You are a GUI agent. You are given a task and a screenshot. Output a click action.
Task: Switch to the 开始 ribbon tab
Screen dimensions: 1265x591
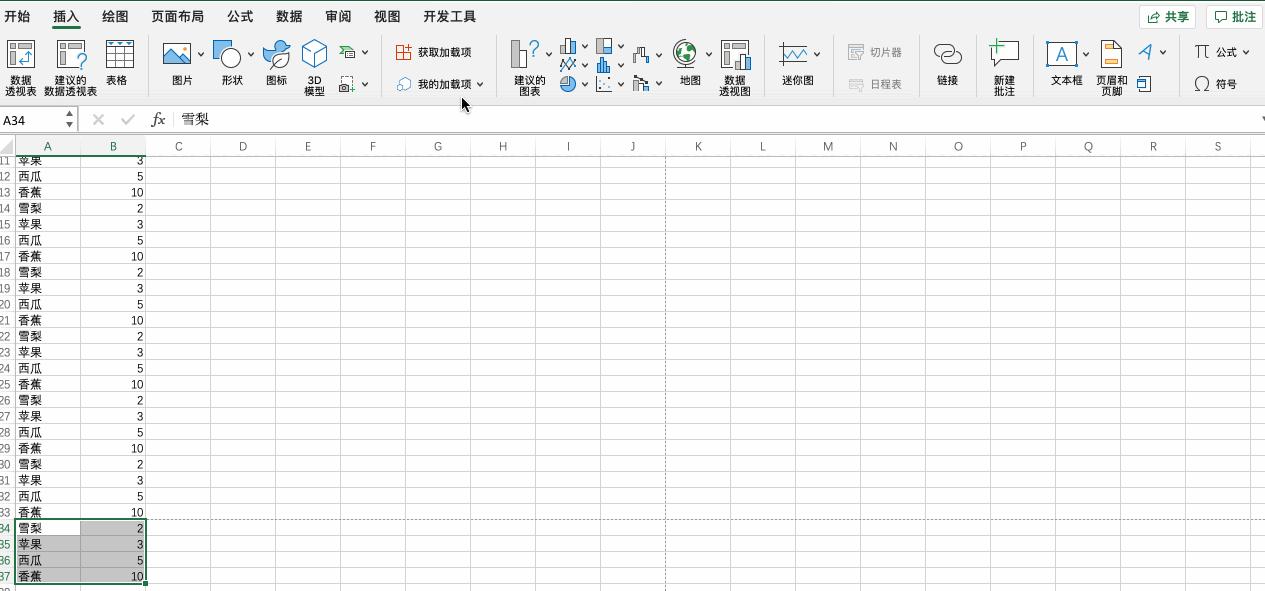[20, 16]
